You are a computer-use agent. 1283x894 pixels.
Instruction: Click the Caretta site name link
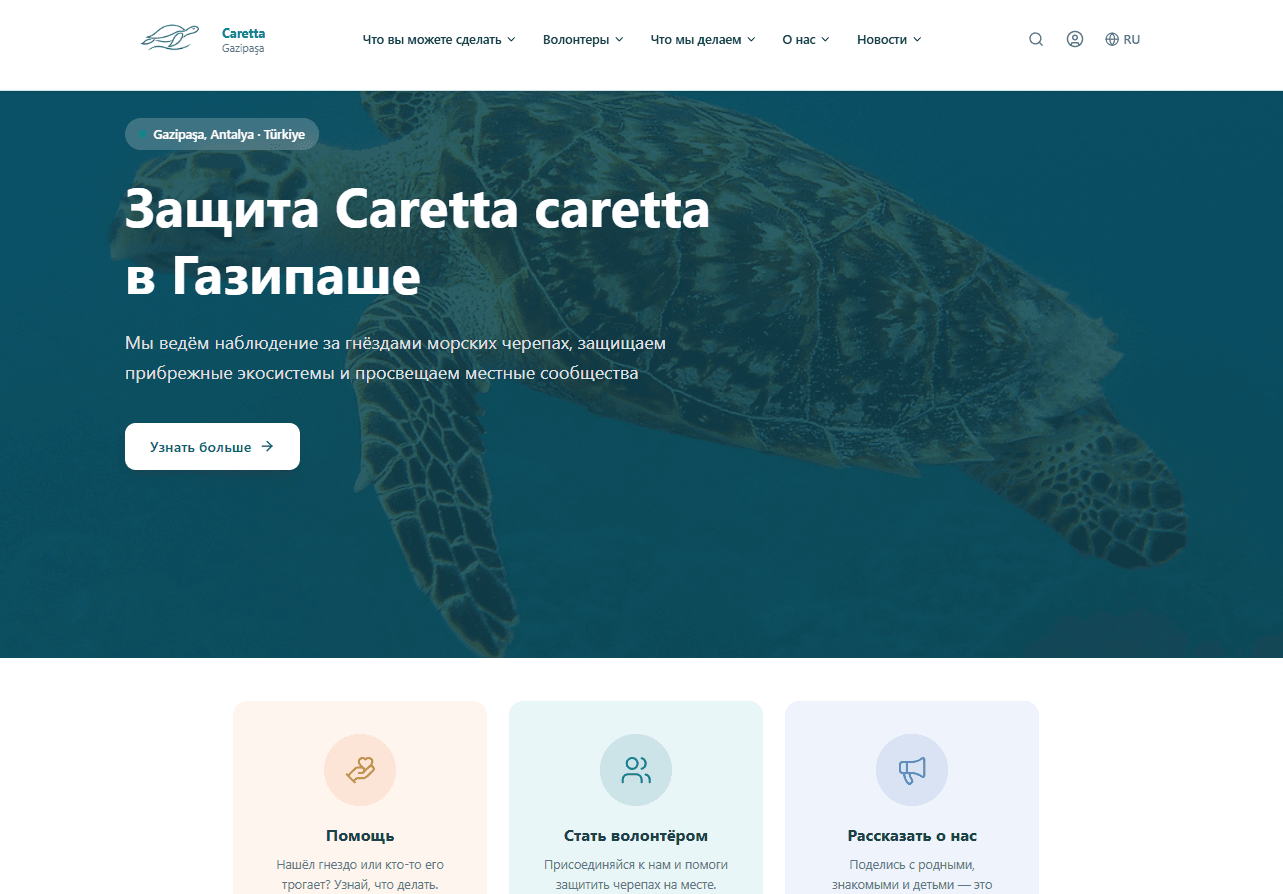(243, 33)
